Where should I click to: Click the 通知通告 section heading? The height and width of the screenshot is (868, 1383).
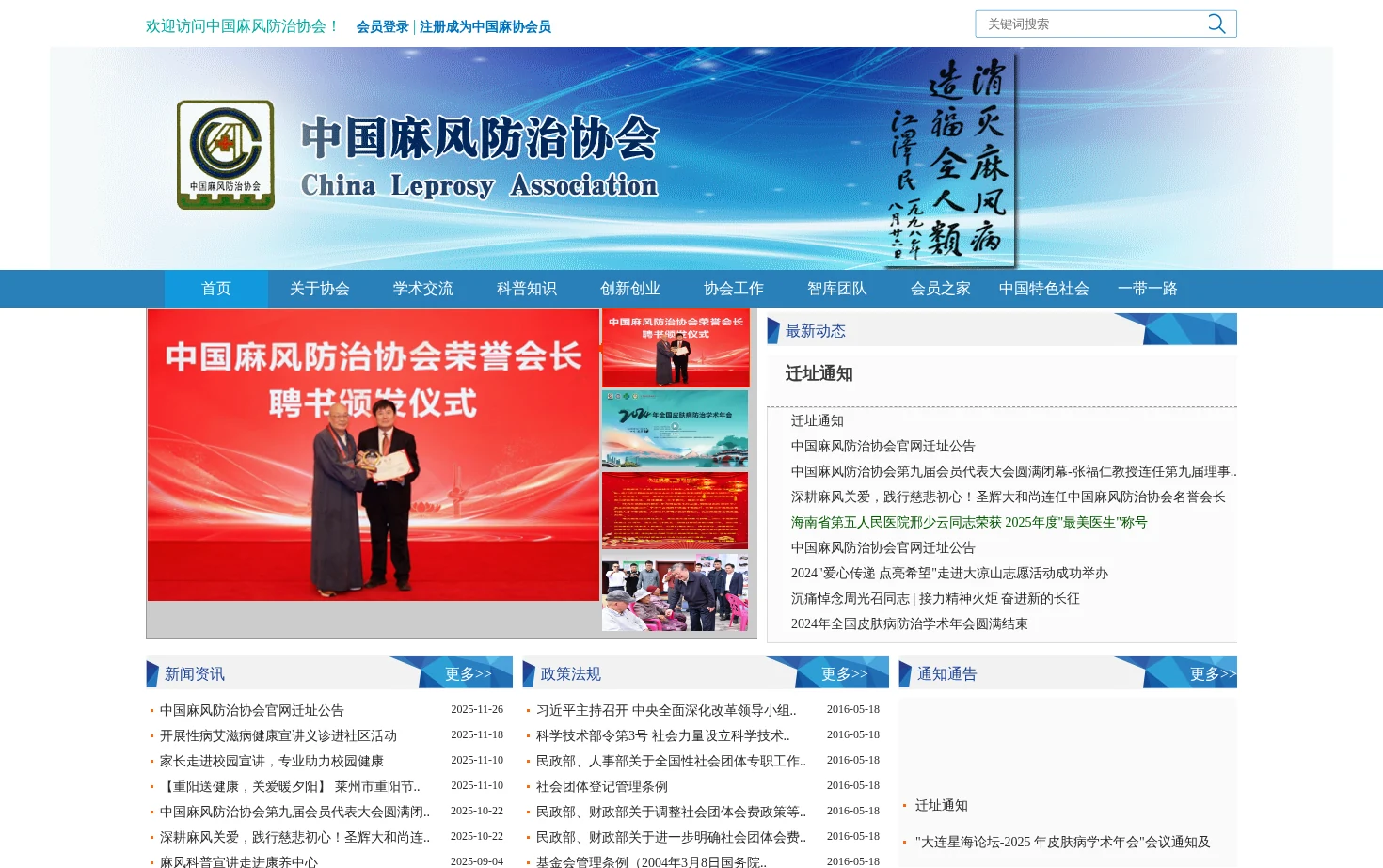[x=947, y=673]
